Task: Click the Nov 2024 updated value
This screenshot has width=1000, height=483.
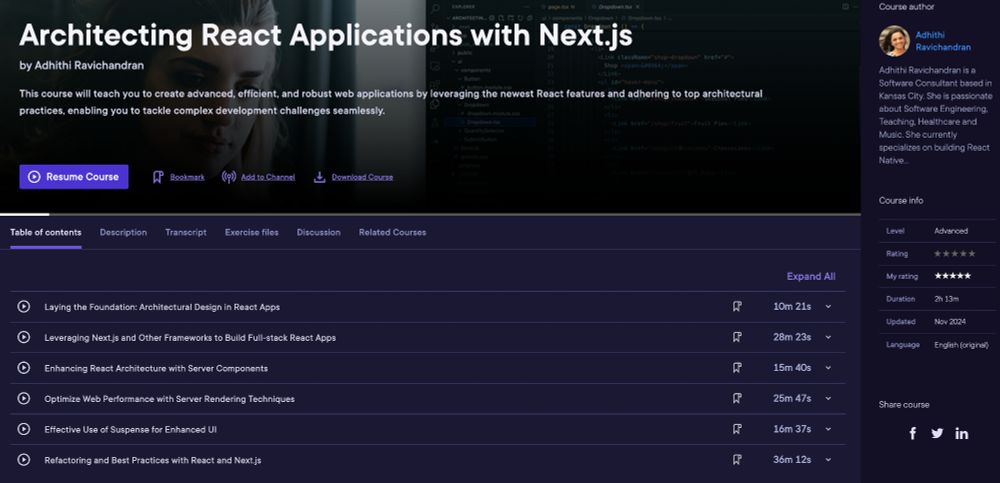Action: [950, 322]
